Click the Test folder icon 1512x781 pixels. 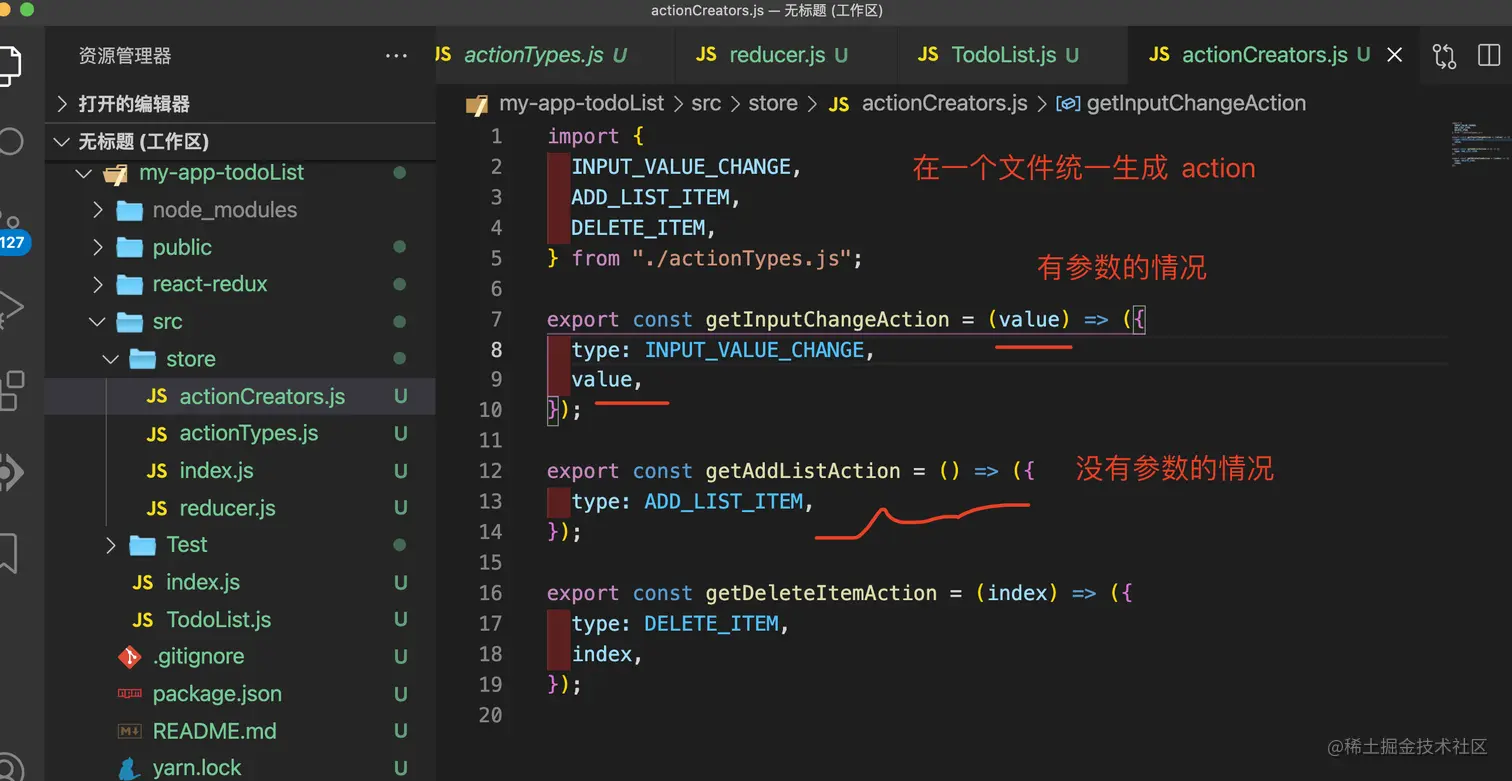[143, 545]
